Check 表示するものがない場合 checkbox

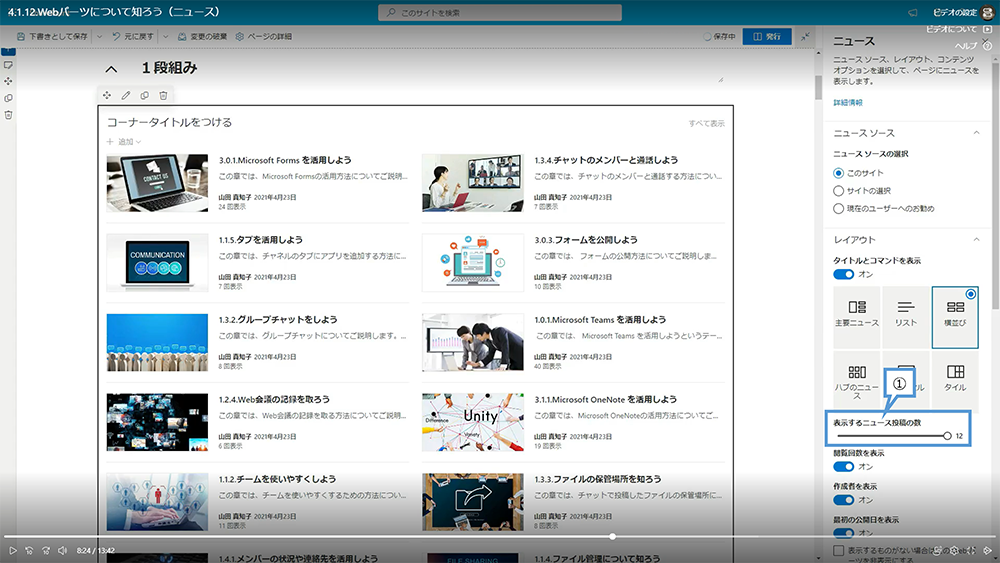click(x=839, y=550)
